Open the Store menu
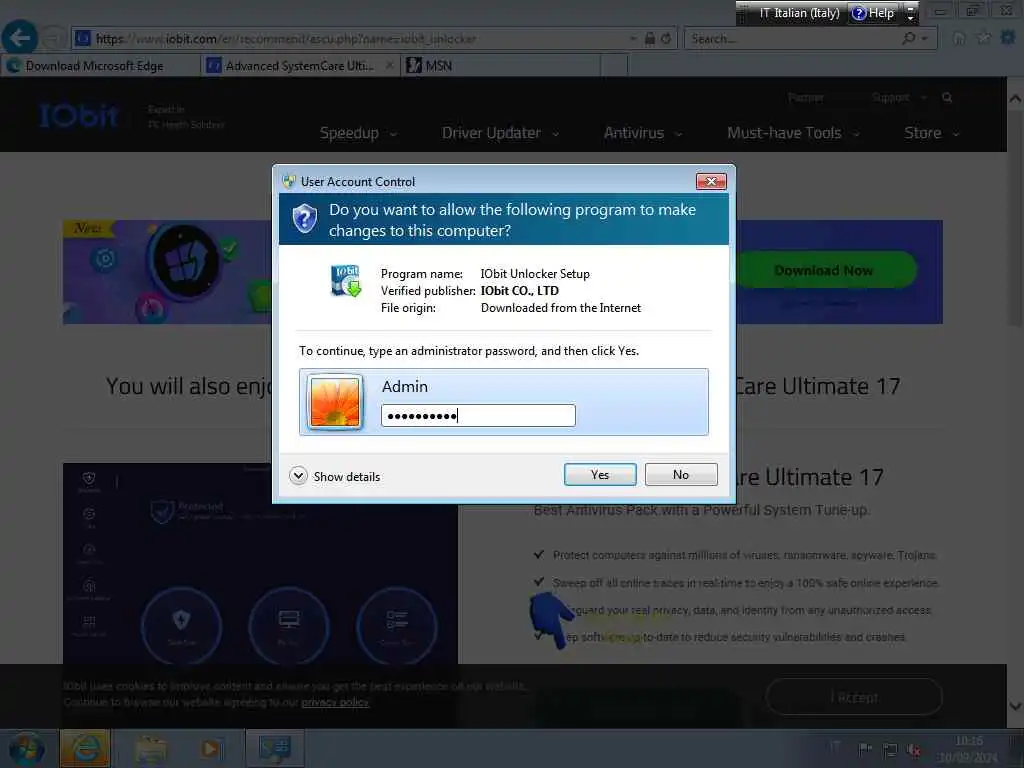The width and height of the screenshot is (1024, 768). pyautogui.click(x=931, y=133)
